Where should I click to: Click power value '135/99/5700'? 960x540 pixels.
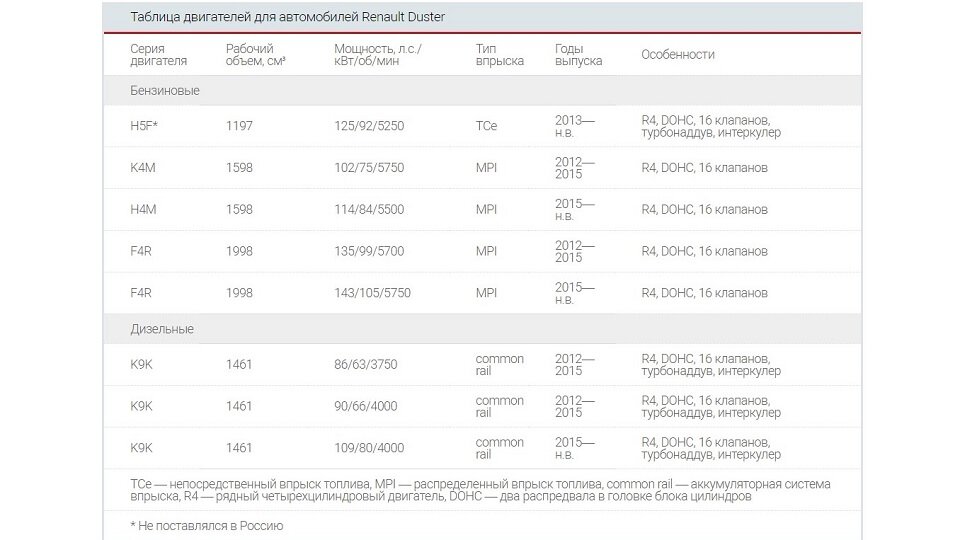point(369,251)
